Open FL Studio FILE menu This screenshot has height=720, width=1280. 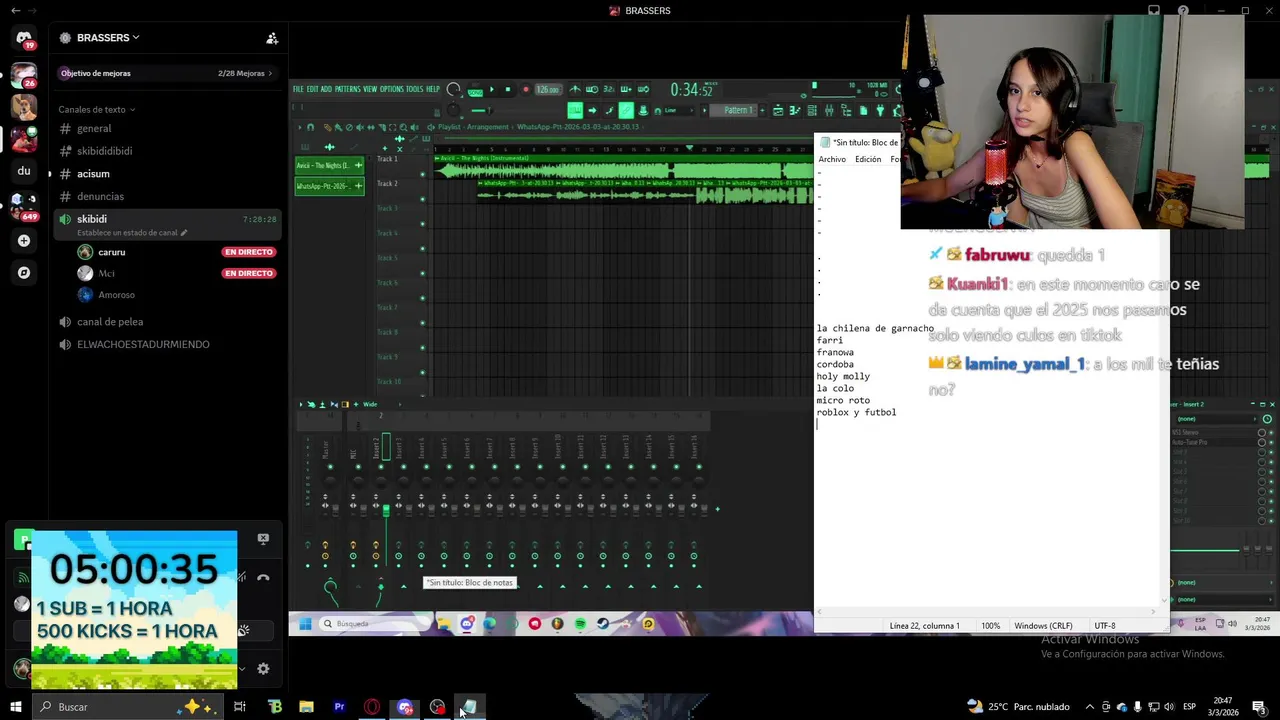[x=298, y=89]
